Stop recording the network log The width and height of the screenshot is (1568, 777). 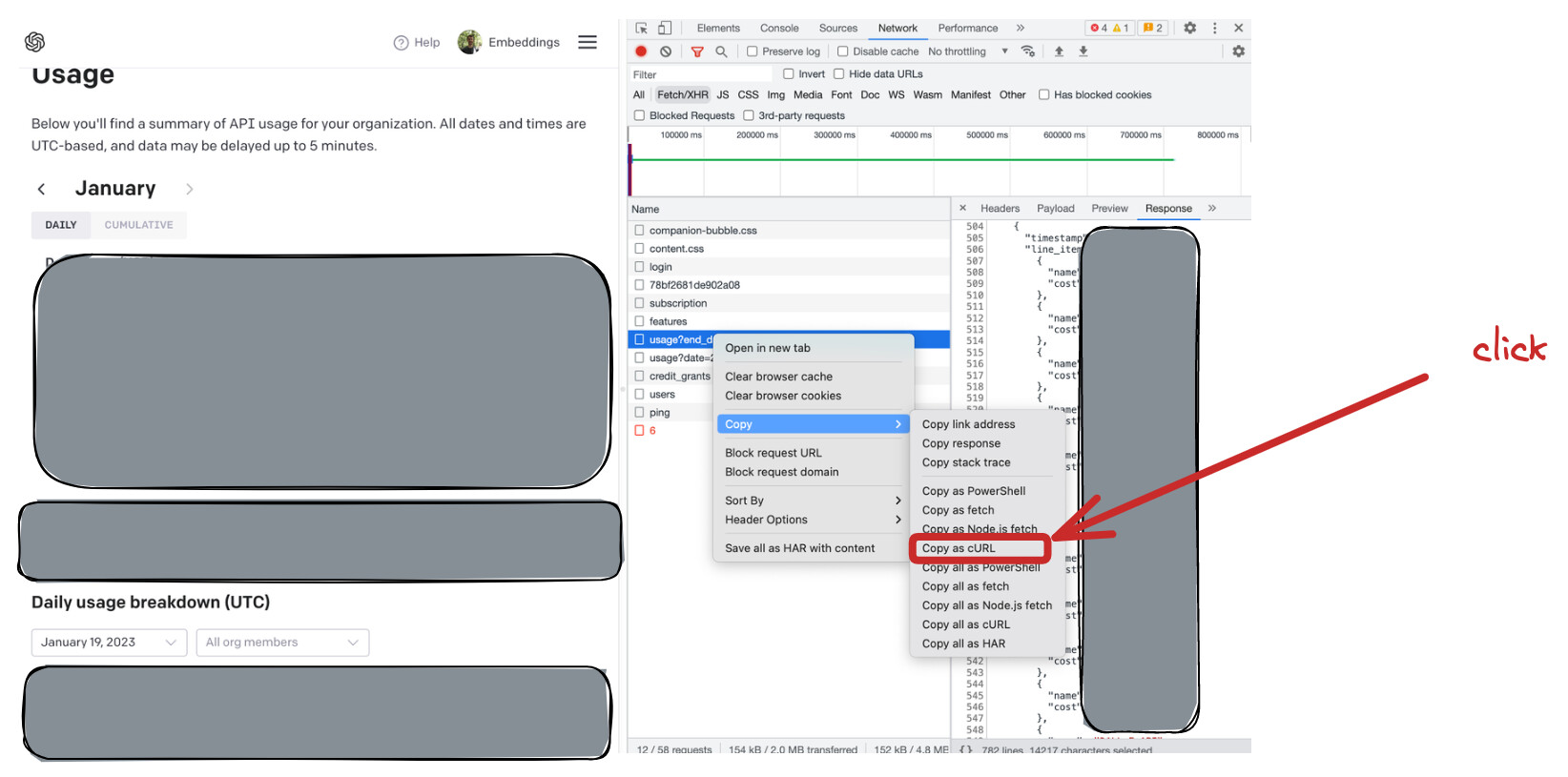tap(641, 51)
